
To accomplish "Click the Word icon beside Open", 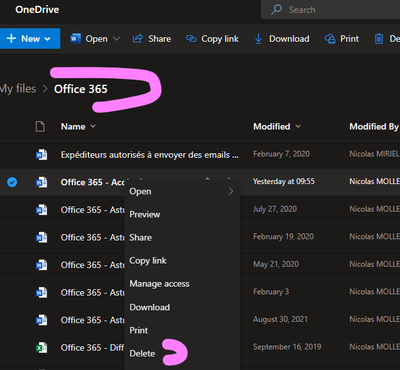I will click(76, 39).
